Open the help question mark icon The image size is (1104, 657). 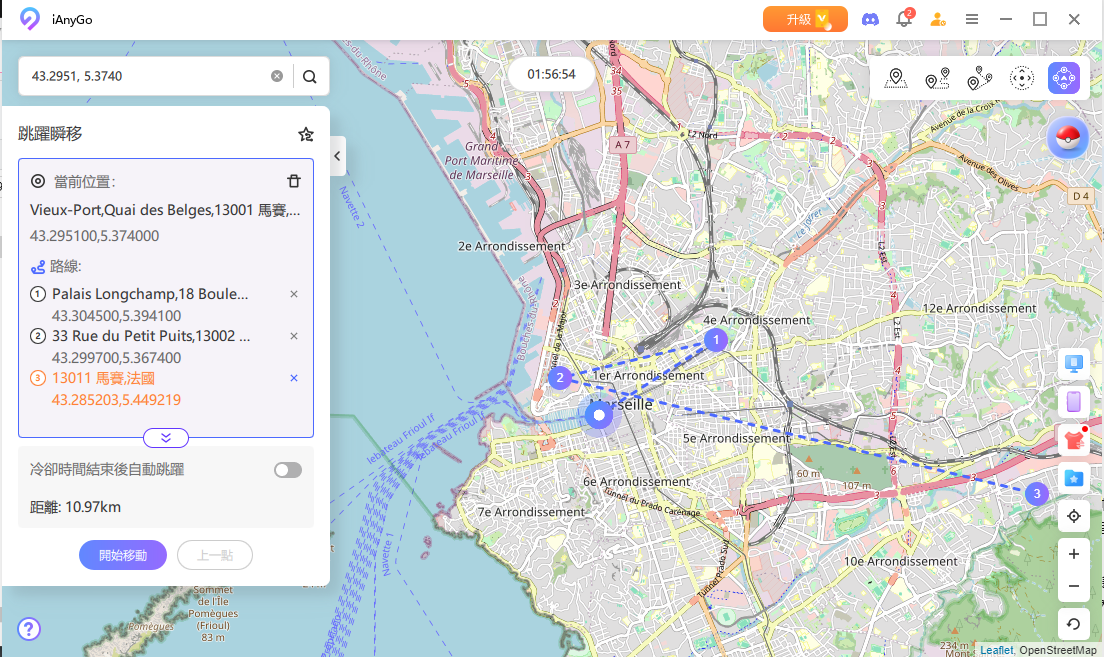[29, 628]
